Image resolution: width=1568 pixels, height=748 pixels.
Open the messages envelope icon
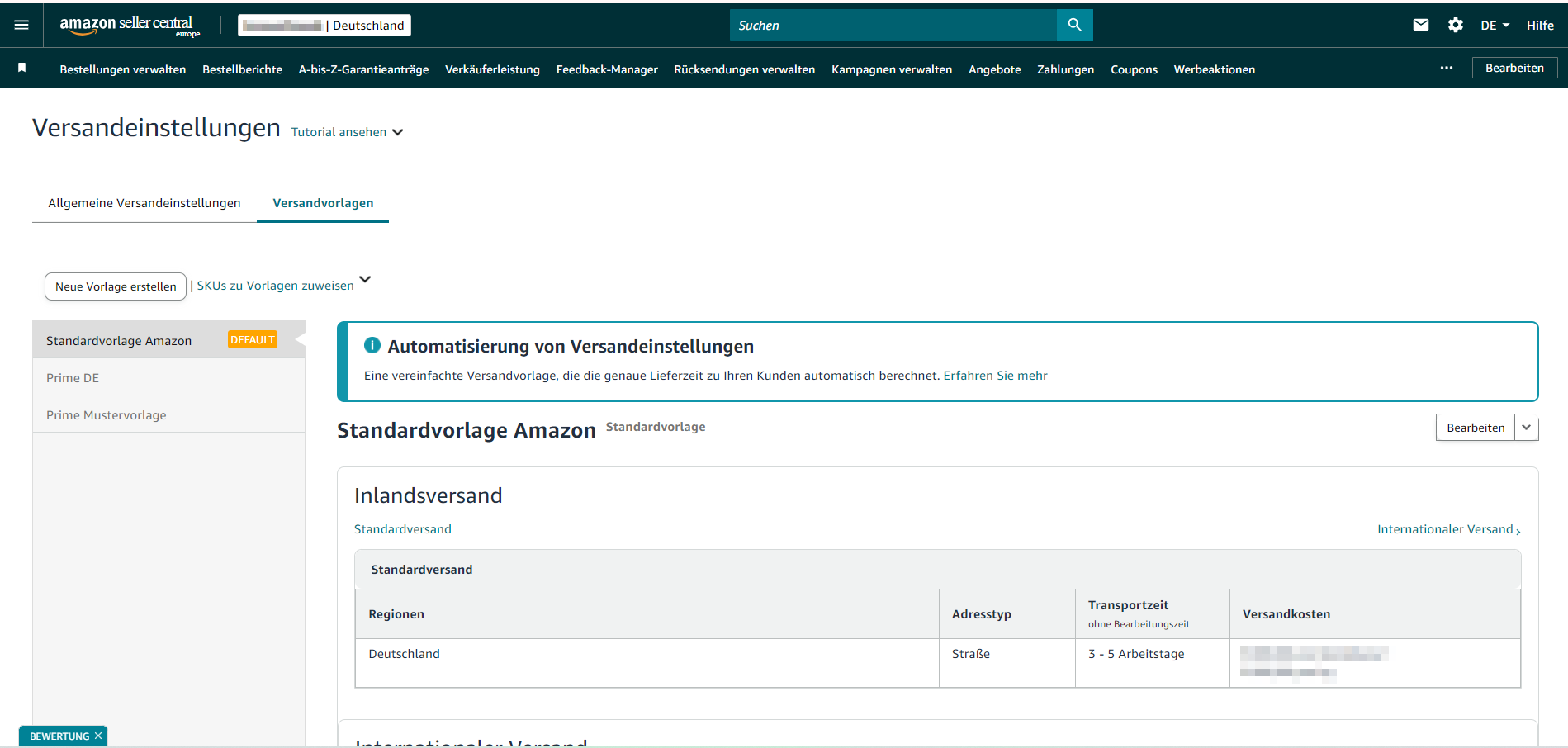1420,25
